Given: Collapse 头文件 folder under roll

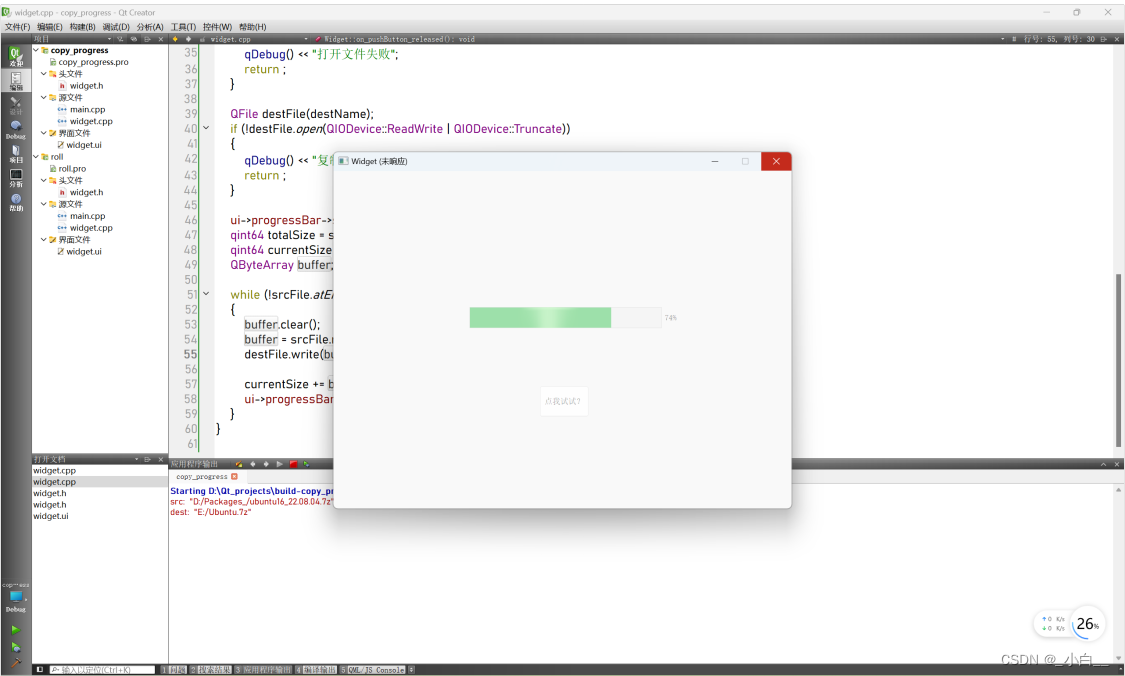Looking at the screenshot, I should pyautogui.click(x=44, y=180).
